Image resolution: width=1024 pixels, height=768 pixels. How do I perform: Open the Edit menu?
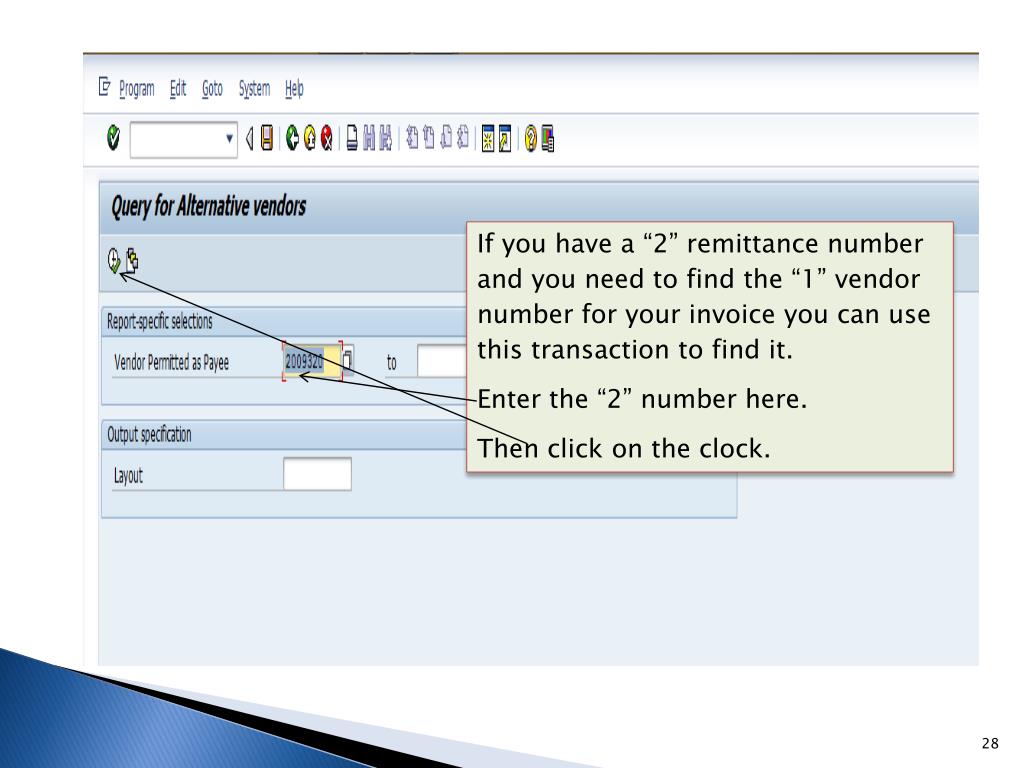tap(178, 88)
